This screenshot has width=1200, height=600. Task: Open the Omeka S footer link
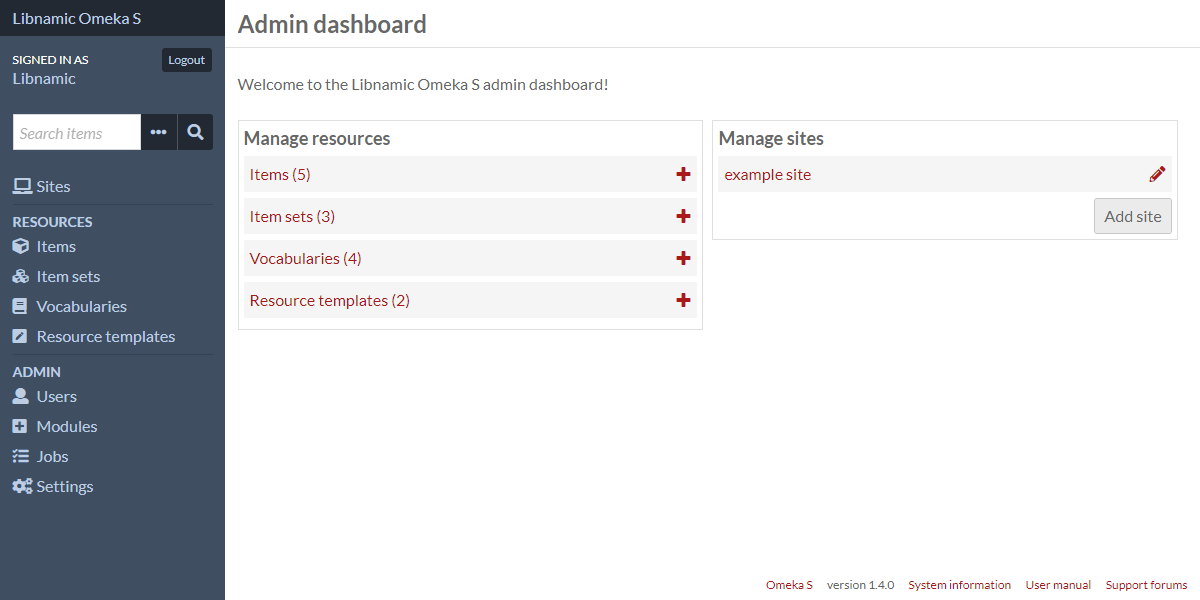point(789,585)
